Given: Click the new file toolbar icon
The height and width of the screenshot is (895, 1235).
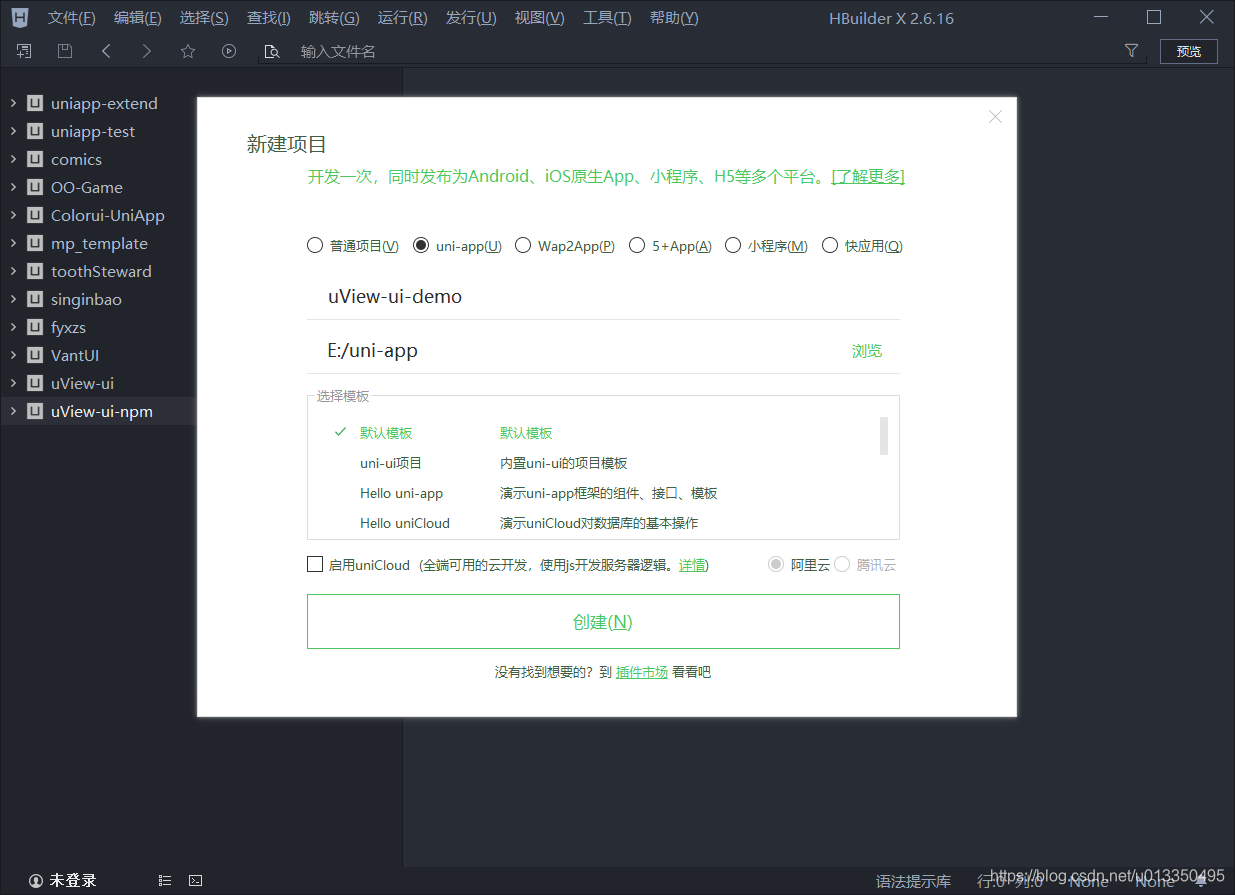Looking at the screenshot, I should 24,51.
